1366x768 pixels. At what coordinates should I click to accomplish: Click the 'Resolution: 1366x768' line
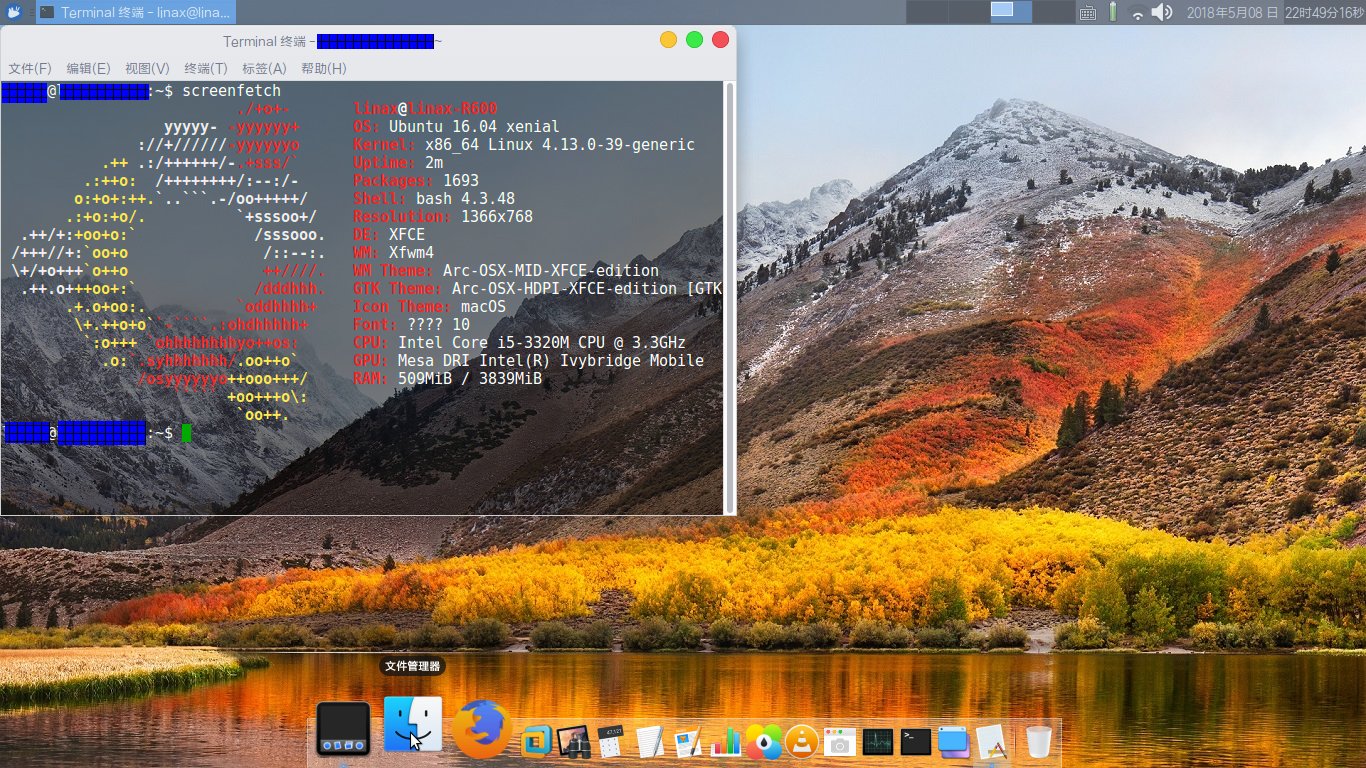(x=443, y=217)
